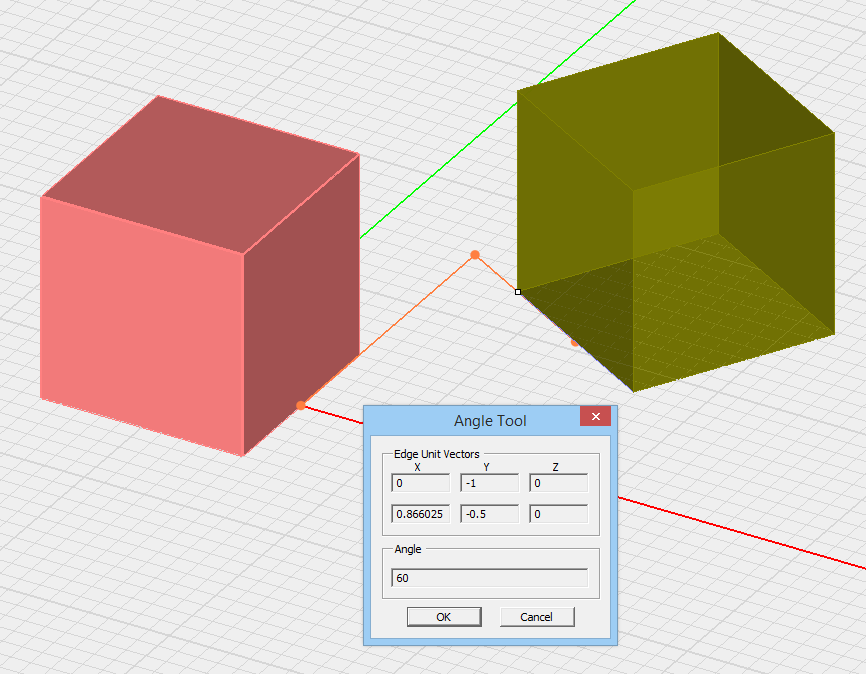866x674 pixels.
Task: Click the orange endpoint beside the pink cube
Action: pyautogui.click(x=300, y=405)
